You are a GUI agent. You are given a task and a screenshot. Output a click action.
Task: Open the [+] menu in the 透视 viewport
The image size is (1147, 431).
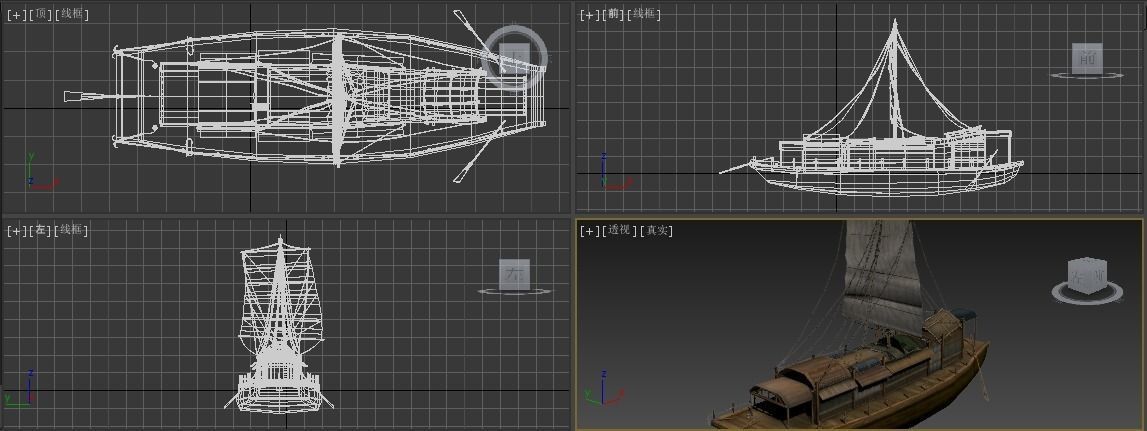coord(589,231)
